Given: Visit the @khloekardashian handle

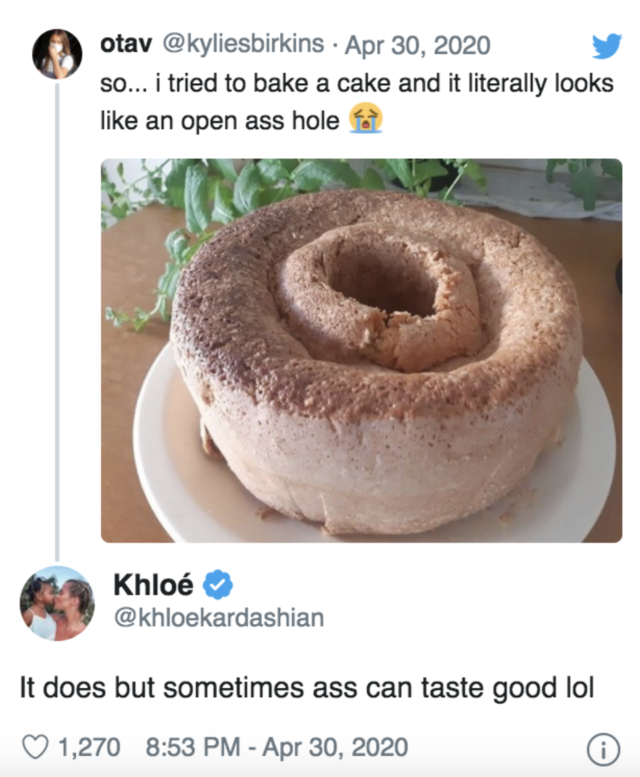Looking at the screenshot, I should pyautogui.click(x=217, y=618).
